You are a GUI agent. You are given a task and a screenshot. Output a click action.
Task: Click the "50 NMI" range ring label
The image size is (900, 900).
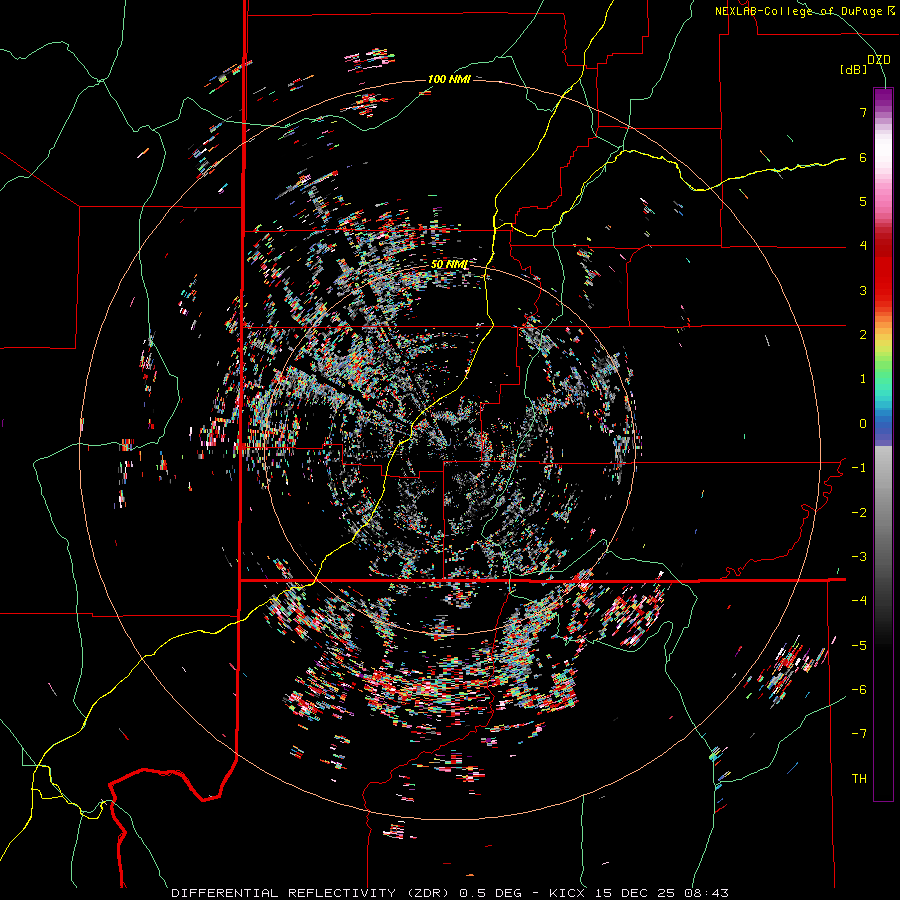coord(450,265)
